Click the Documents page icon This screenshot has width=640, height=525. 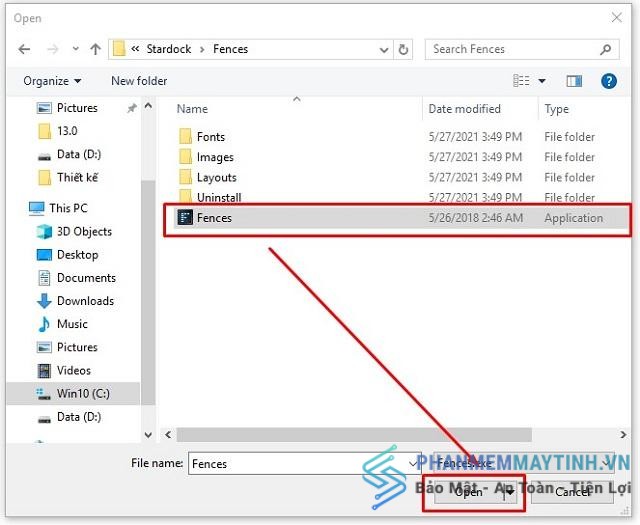[x=44, y=278]
